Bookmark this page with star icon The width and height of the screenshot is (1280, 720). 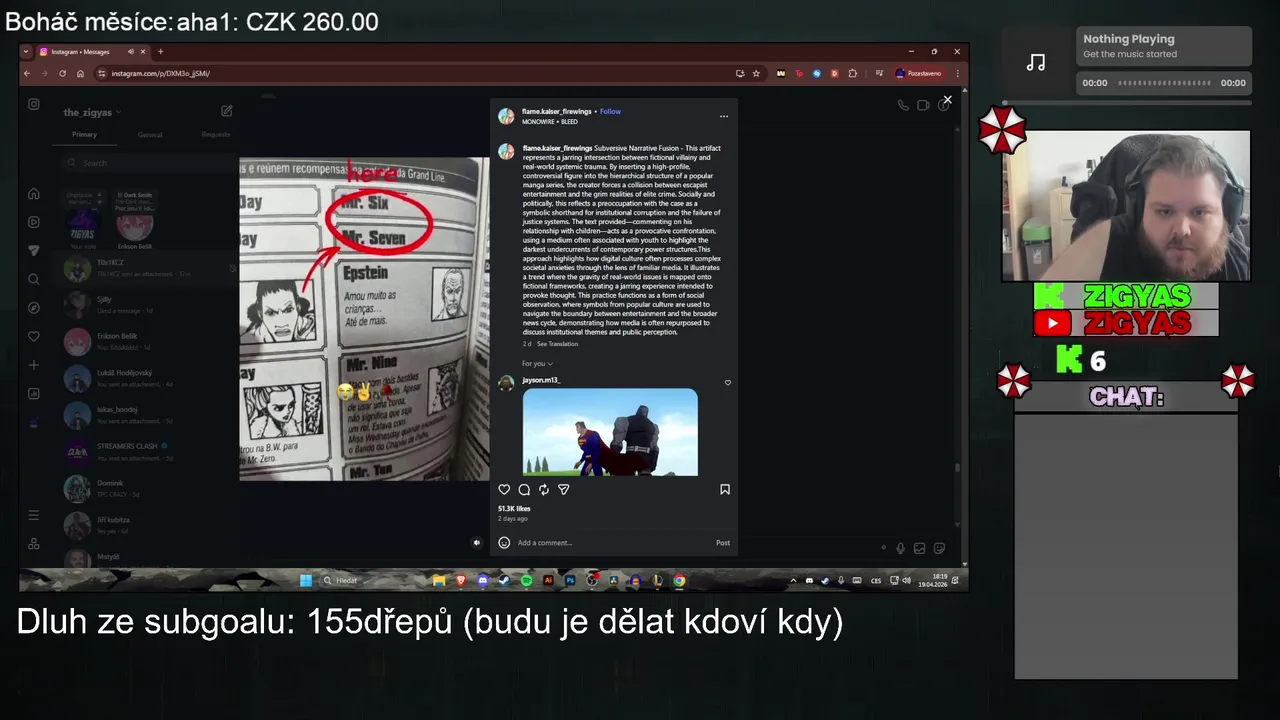tap(756, 73)
